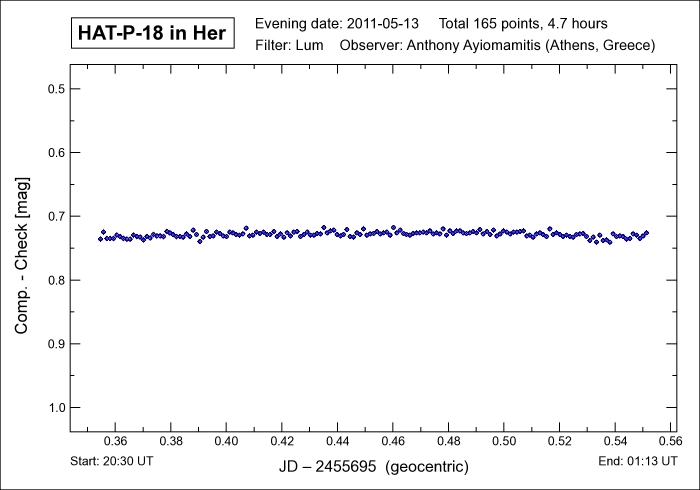Click the 0.9 tick label on y-axis
The height and width of the screenshot is (490, 700).
point(56,344)
